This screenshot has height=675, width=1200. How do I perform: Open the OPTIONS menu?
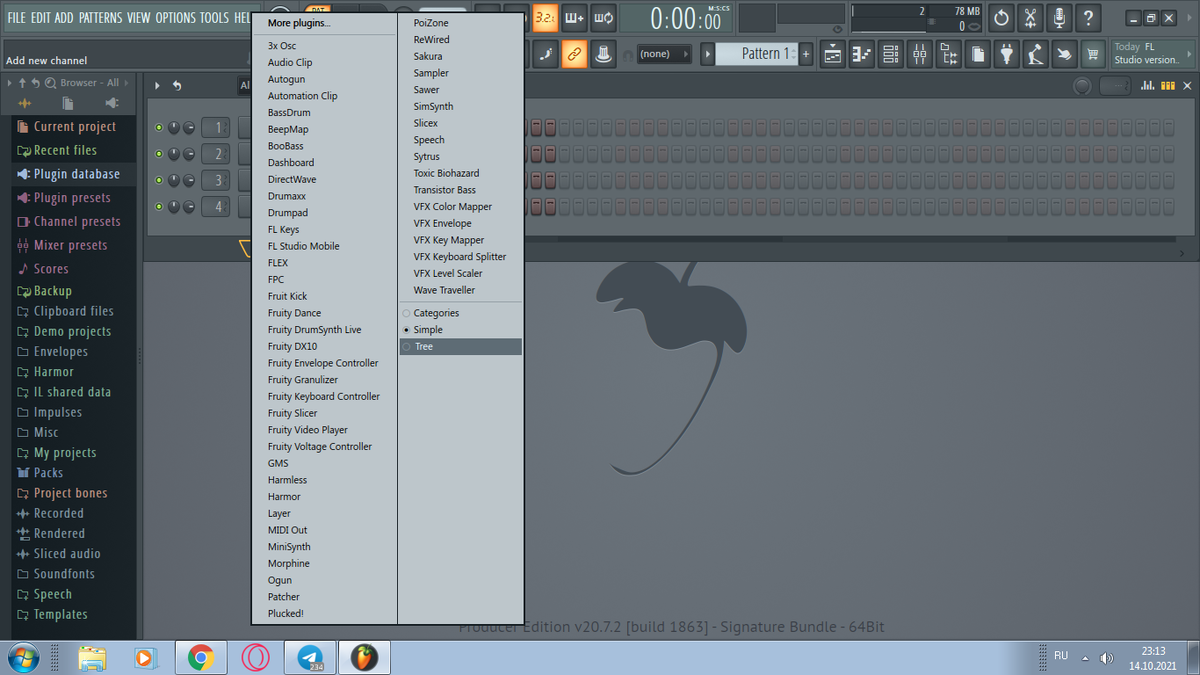click(x=175, y=18)
